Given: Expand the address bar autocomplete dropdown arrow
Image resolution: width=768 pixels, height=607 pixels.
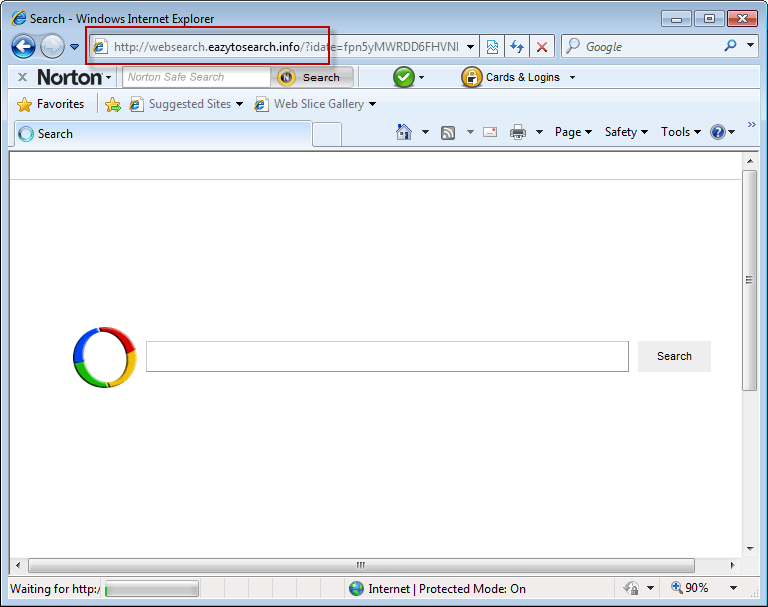Looking at the screenshot, I should pyautogui.click(x=470, y=47).
